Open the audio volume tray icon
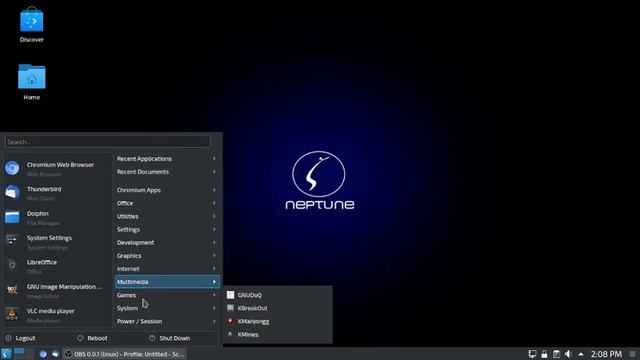640x360 pixels. [568, 354]
